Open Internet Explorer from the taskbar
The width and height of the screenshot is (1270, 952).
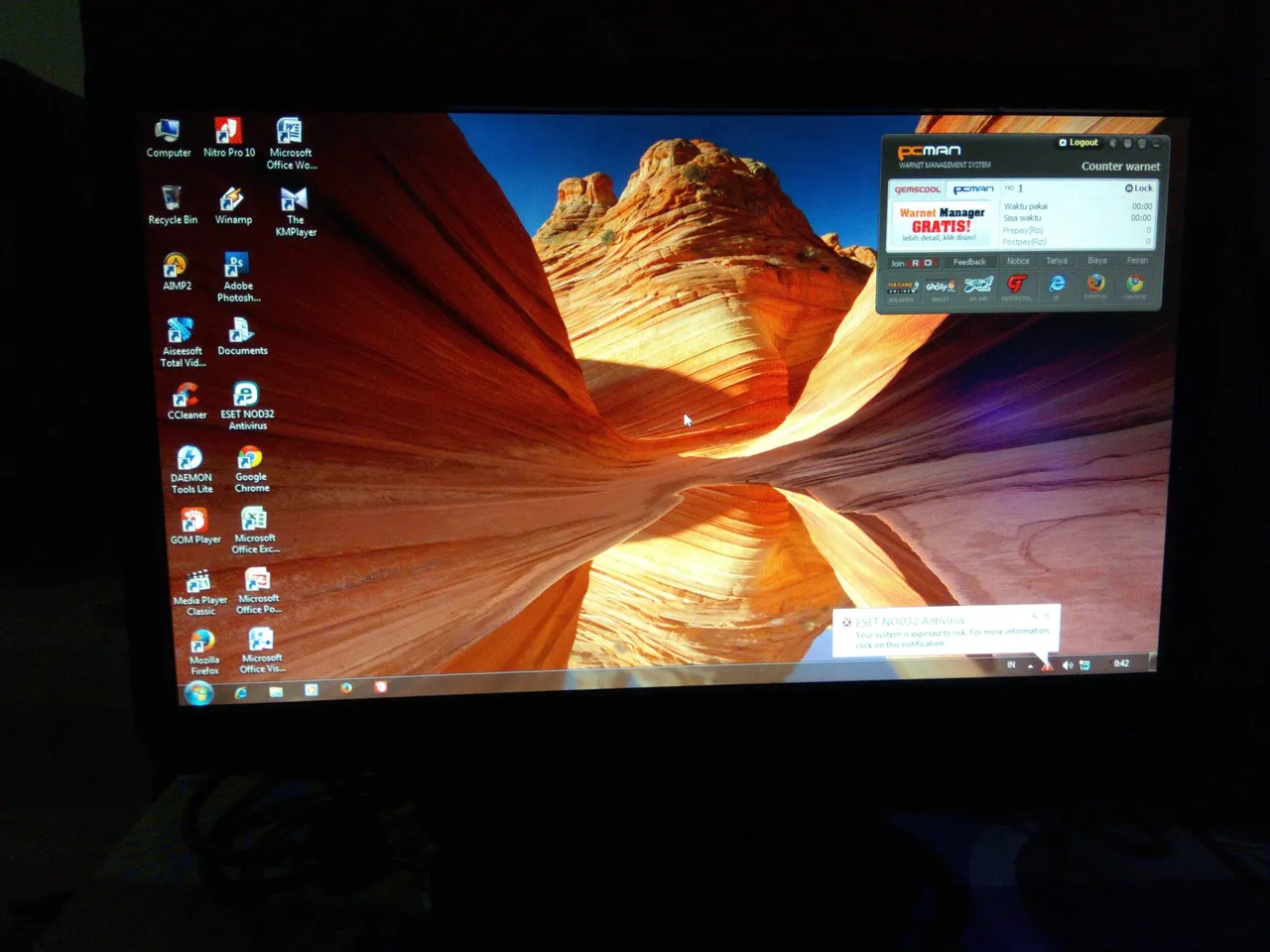pos(240,692)
